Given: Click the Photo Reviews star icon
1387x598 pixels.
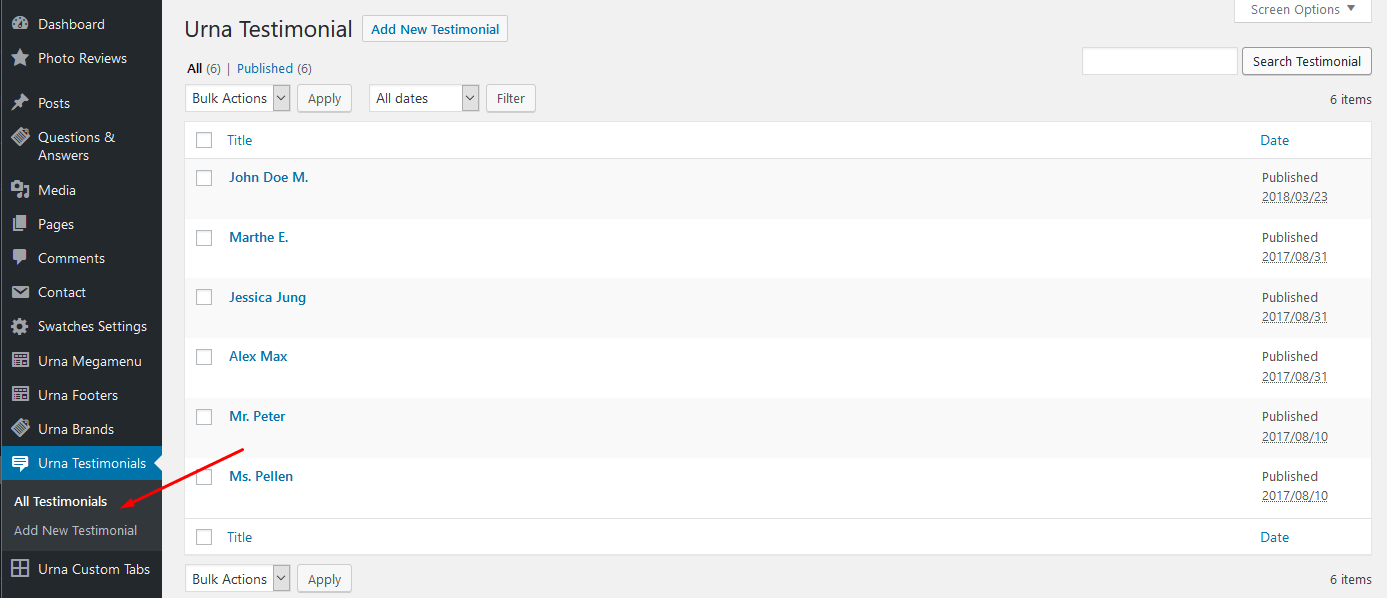Looking at the screenshot, I should 20,58.
